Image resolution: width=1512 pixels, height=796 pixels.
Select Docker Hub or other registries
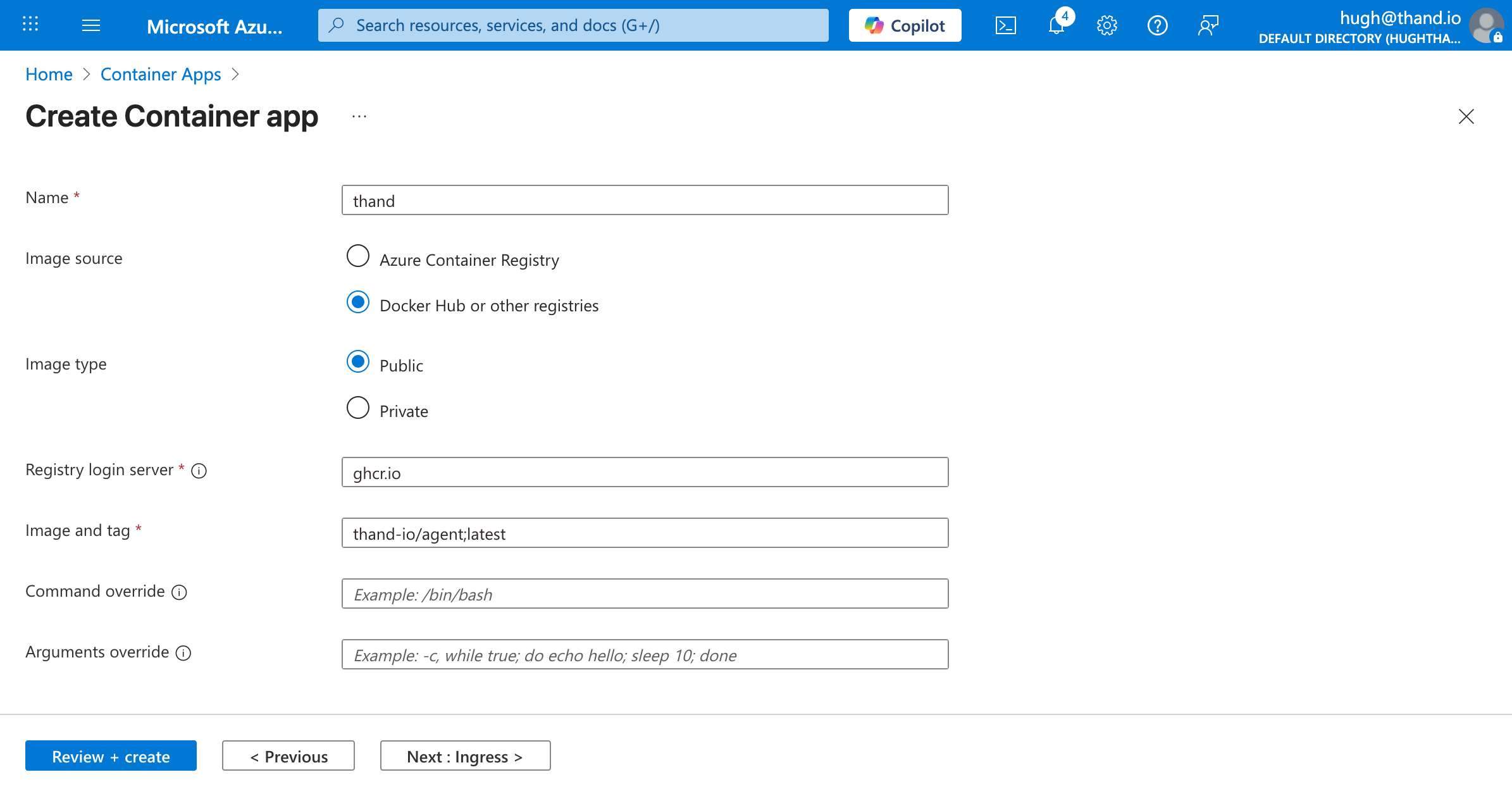(x=357, y=302)
